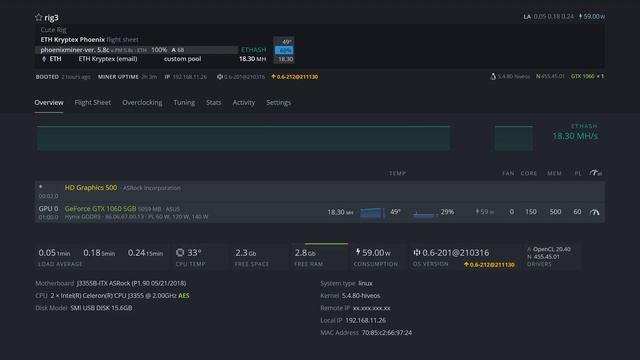Click the bolt icon beside 59.00w consumption
The width and height of the screenshot is (640, 360).
coord(358,252)
